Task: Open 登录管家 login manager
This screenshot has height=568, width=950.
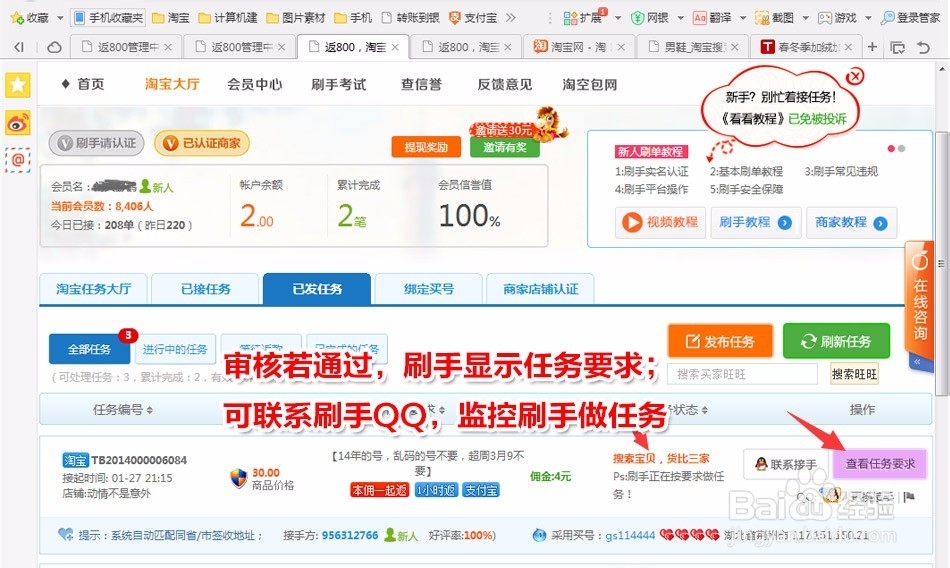Action: pos(911,18)
